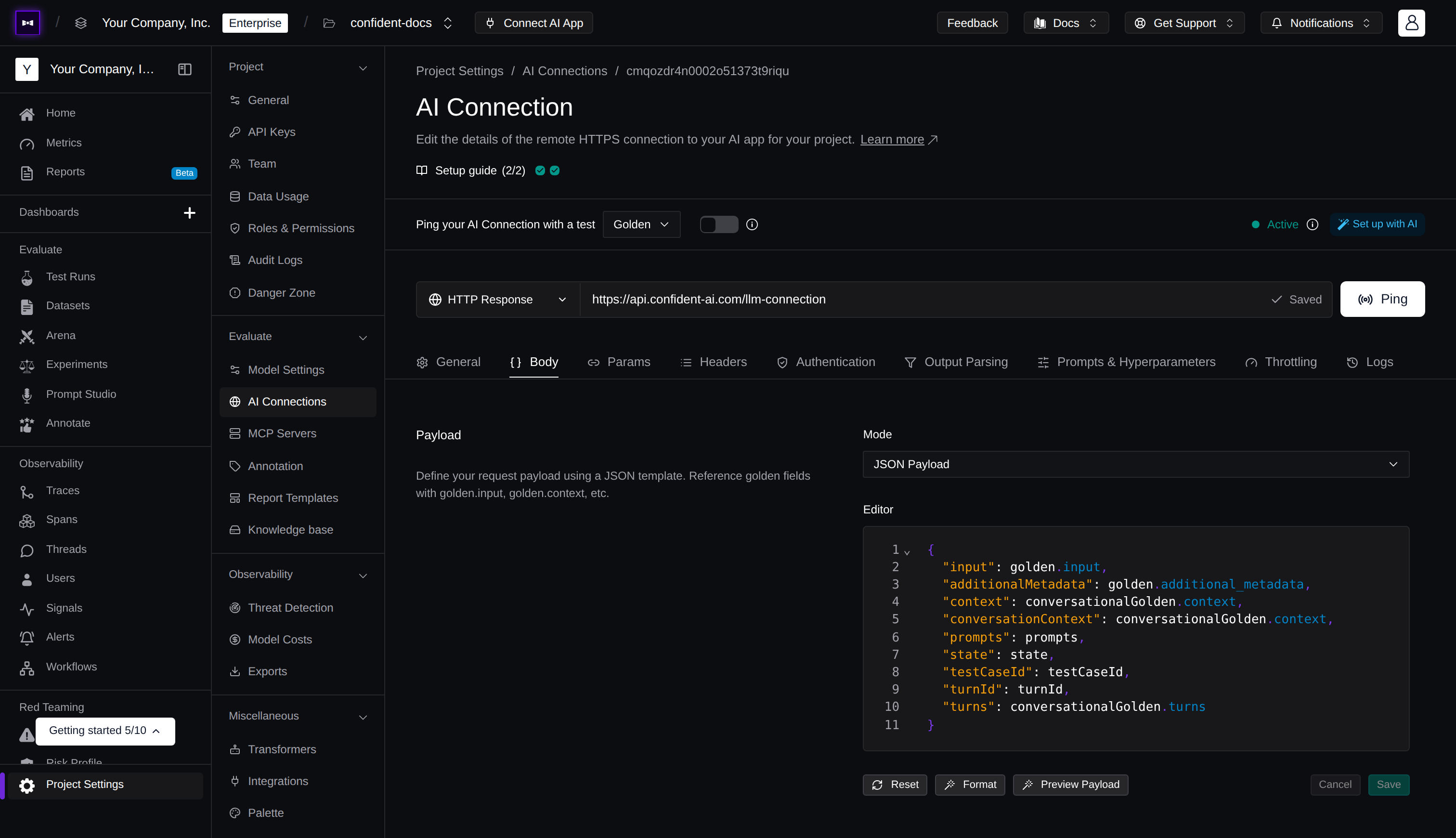Click the AI Connections breadcrumb

[x=564, y=71]
